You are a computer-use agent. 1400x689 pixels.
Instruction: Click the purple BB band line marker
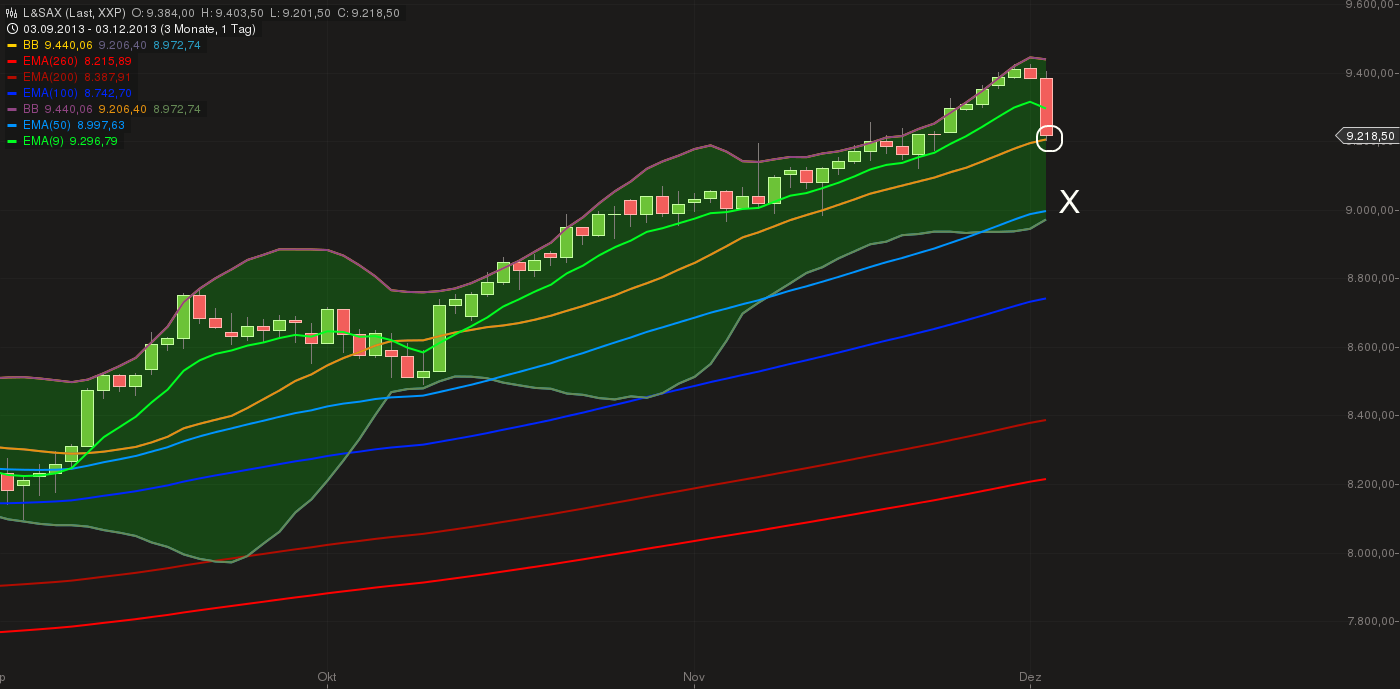coord(12,109)
